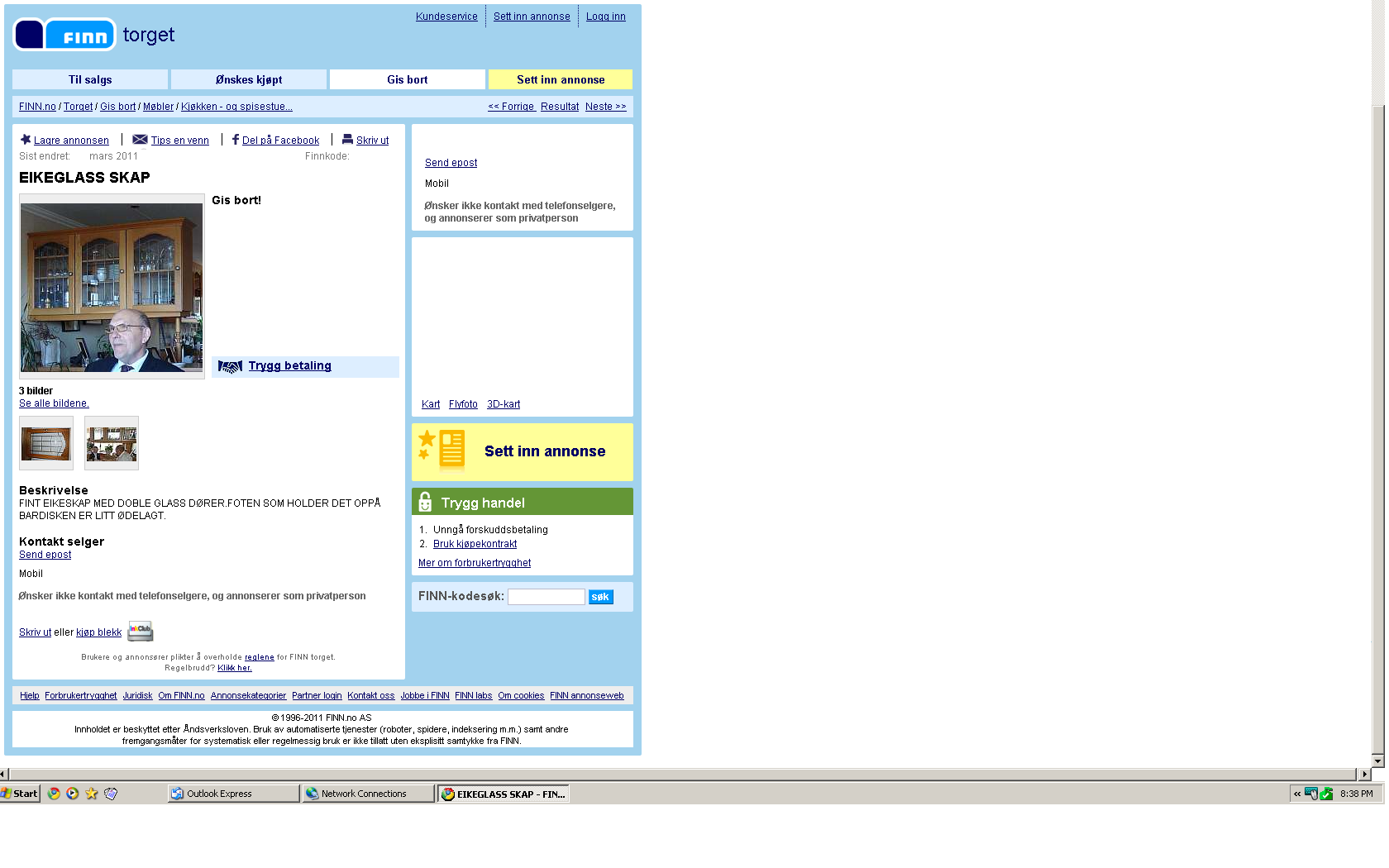
Task: Launch Chrome from the quick launch bar
Action: [54, 794]
